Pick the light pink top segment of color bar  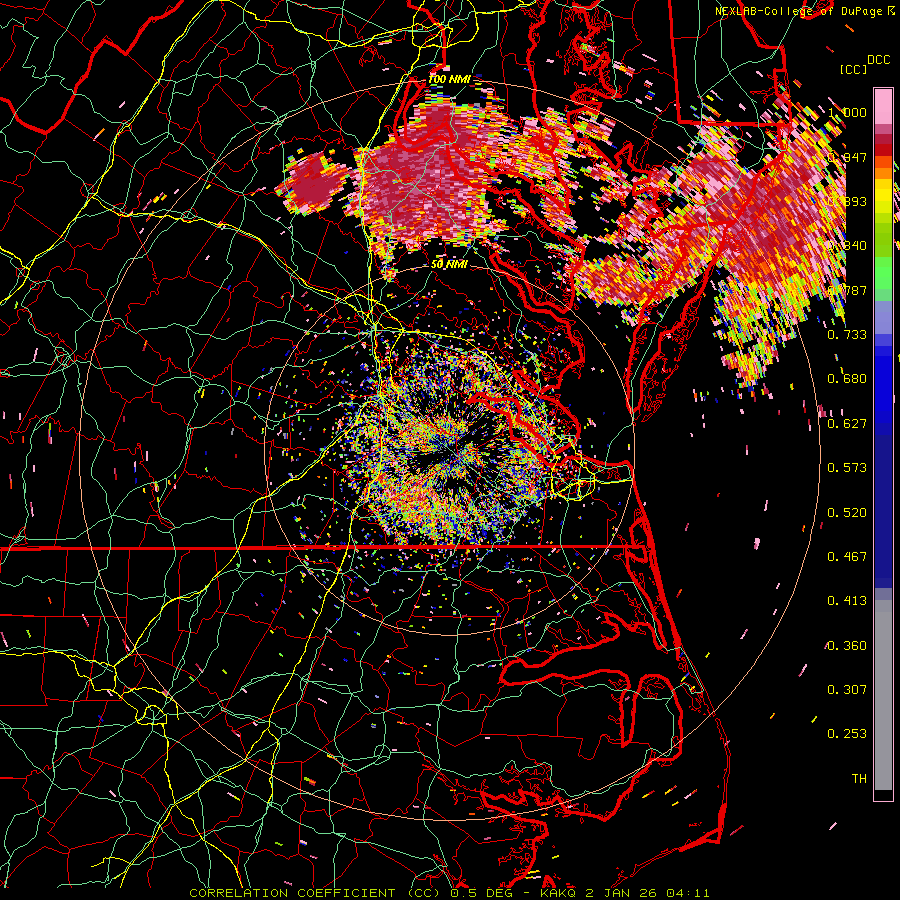coord(883,107)
